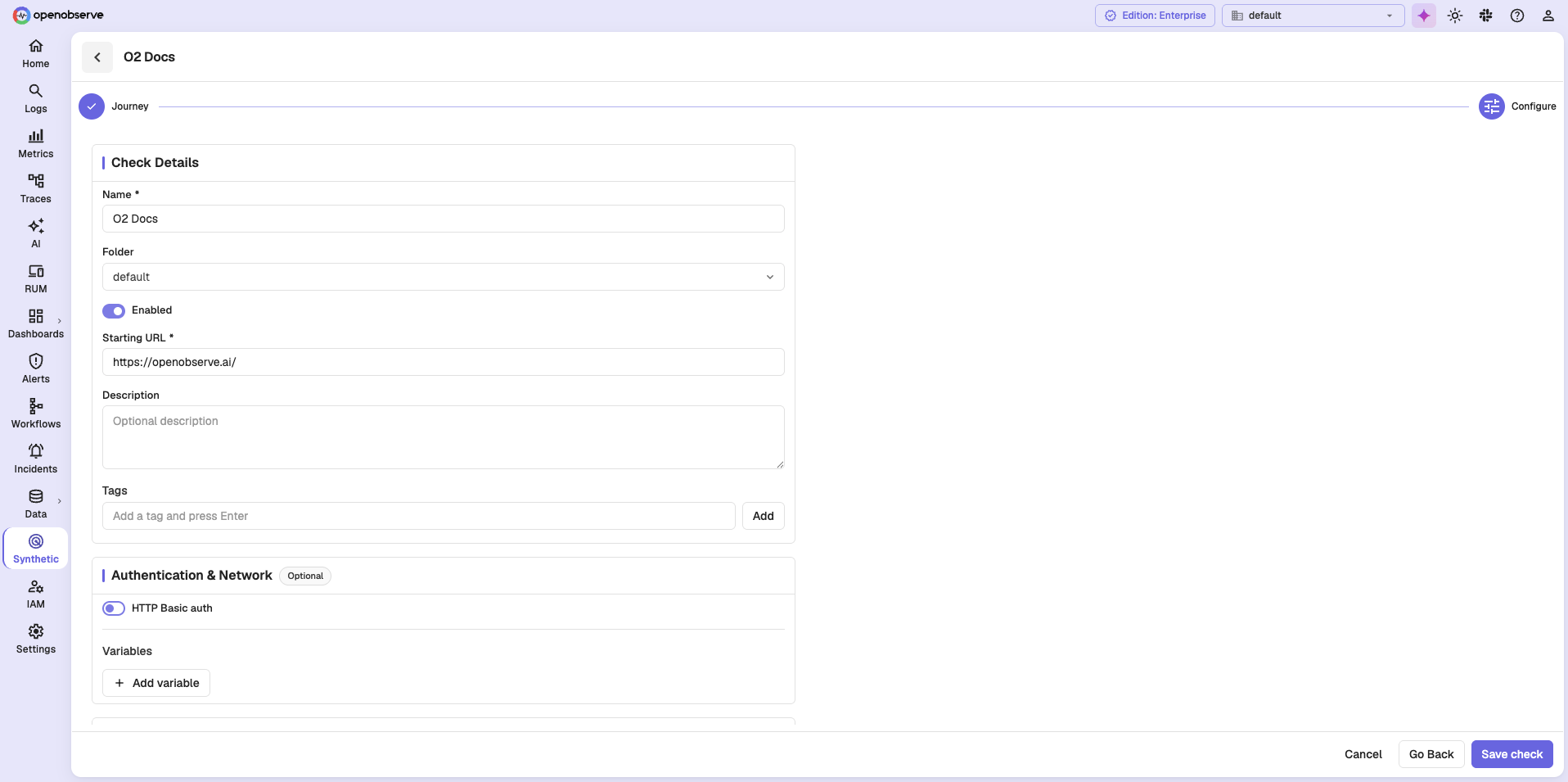Open the help question mark icon
The width and height of the screenshot is (1568, 782).
pos(1517,16)
